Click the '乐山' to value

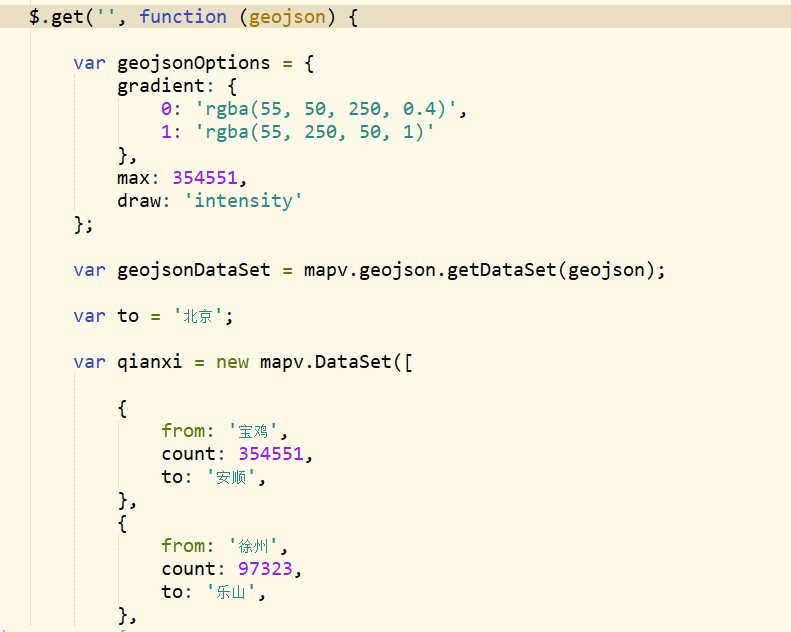[231, 592]
